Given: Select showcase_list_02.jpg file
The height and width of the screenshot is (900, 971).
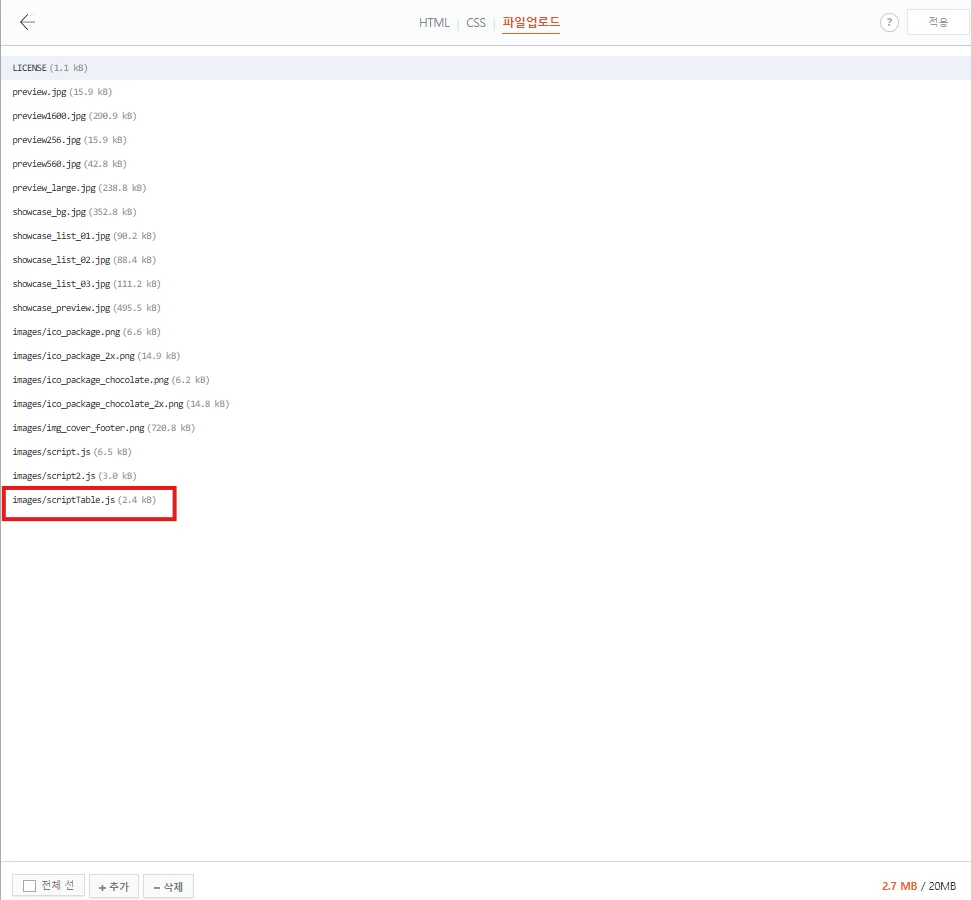Looking at the screenshot, I should pyautogui.click(x=84, y=260).
